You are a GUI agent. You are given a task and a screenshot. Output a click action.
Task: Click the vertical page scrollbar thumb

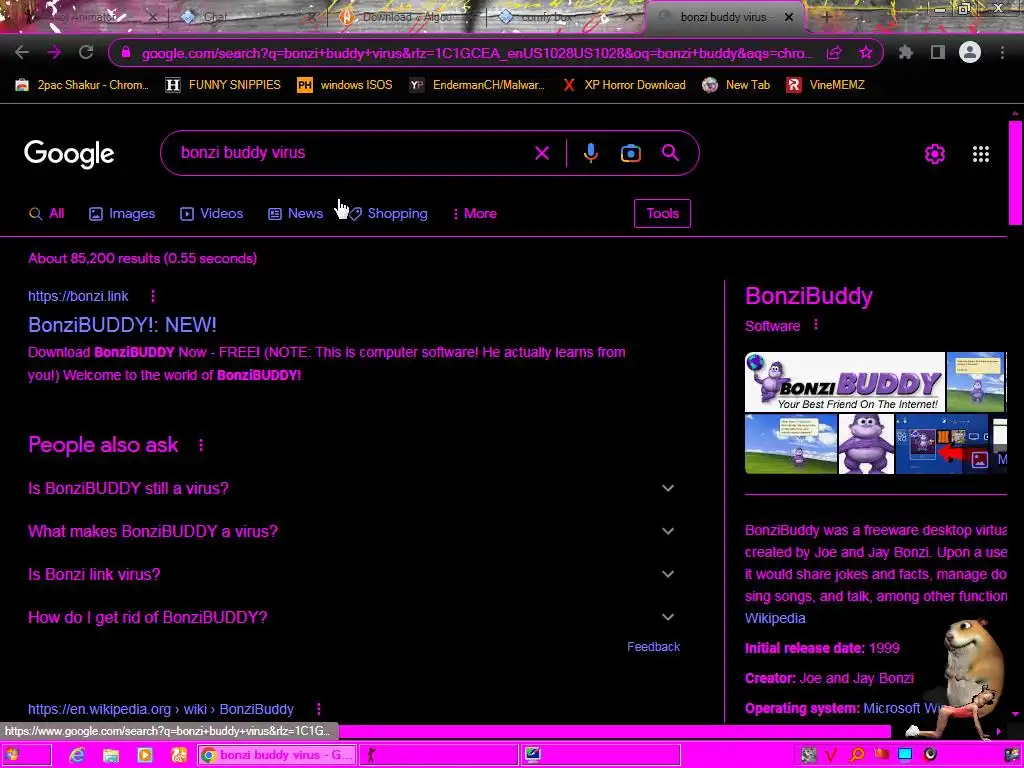1016,172
